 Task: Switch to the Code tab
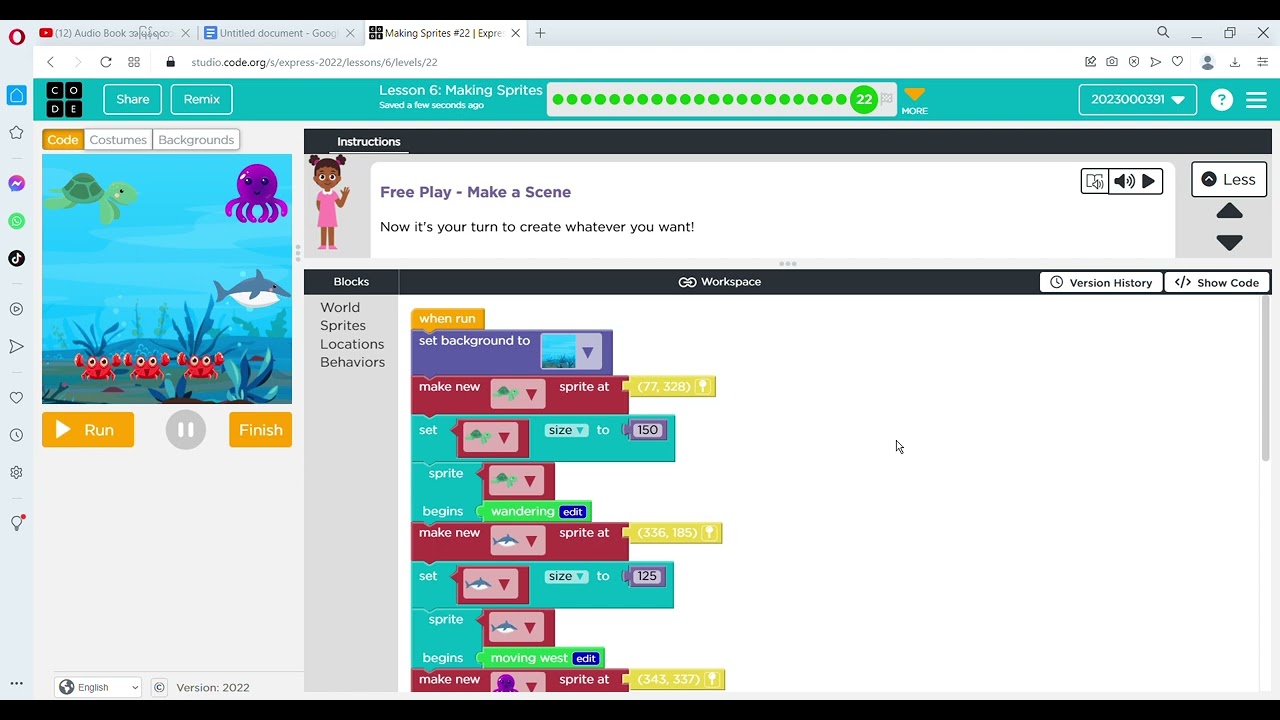[63, 140]
